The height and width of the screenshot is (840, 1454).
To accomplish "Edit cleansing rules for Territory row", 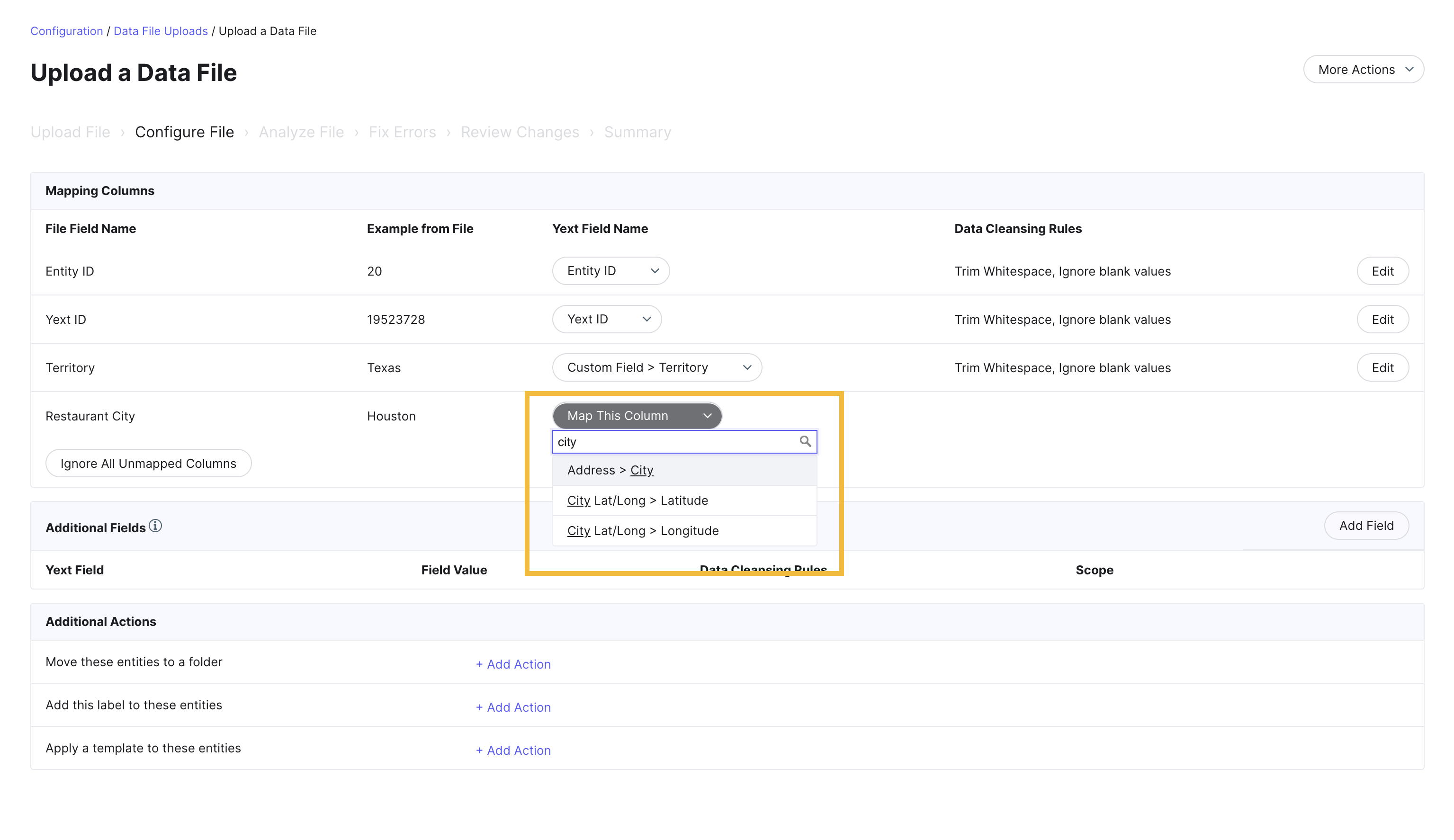I will pos(1382,367).
